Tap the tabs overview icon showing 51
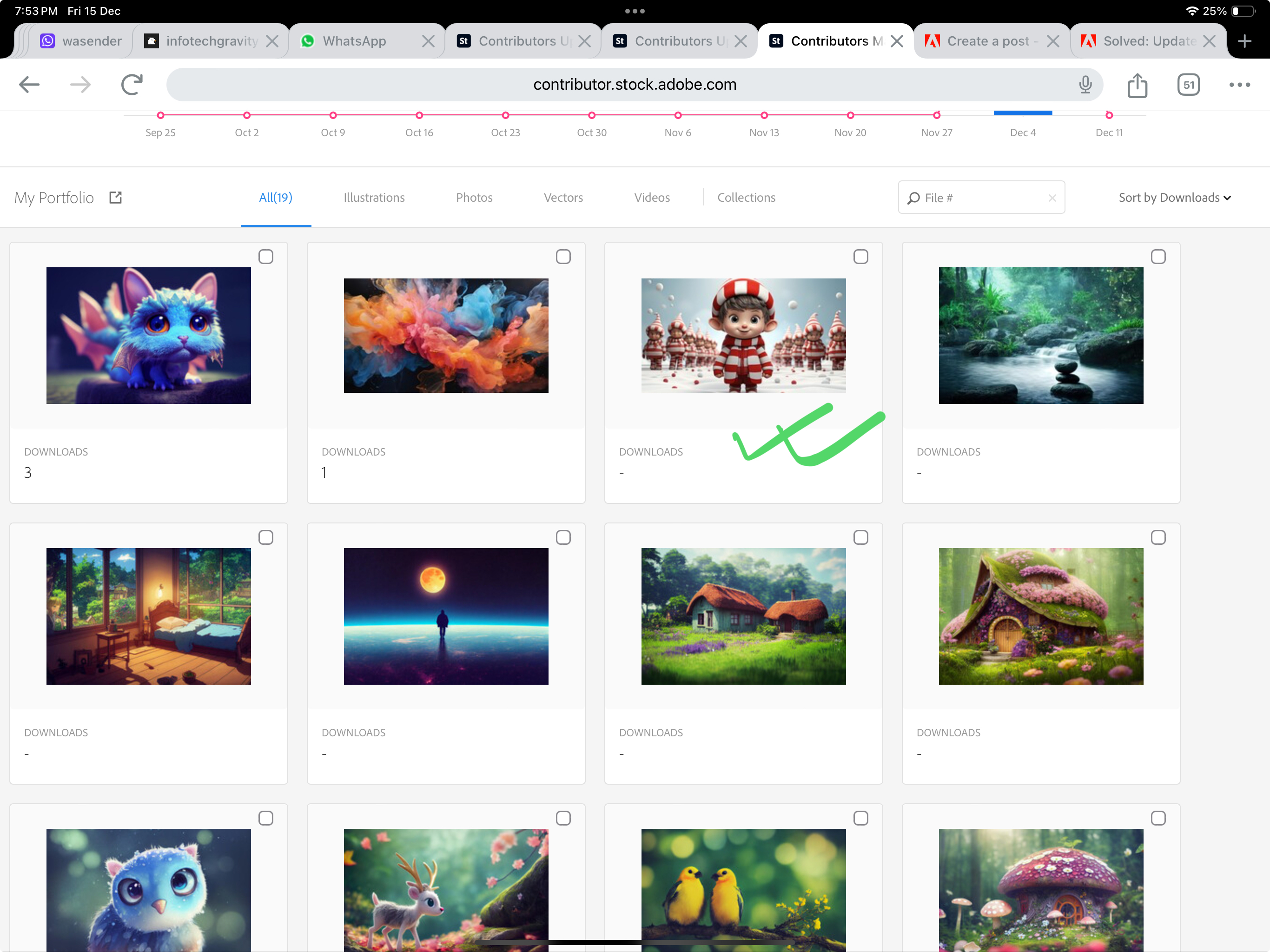Viewport: 1270px width, 952px height. 1189,85
